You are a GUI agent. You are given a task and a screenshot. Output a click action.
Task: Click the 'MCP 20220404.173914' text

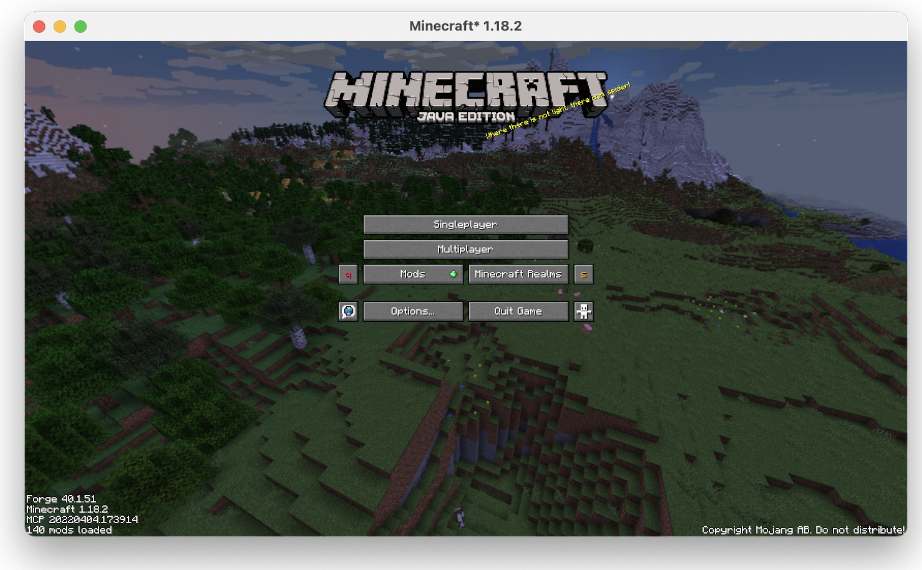click(82, 520)
